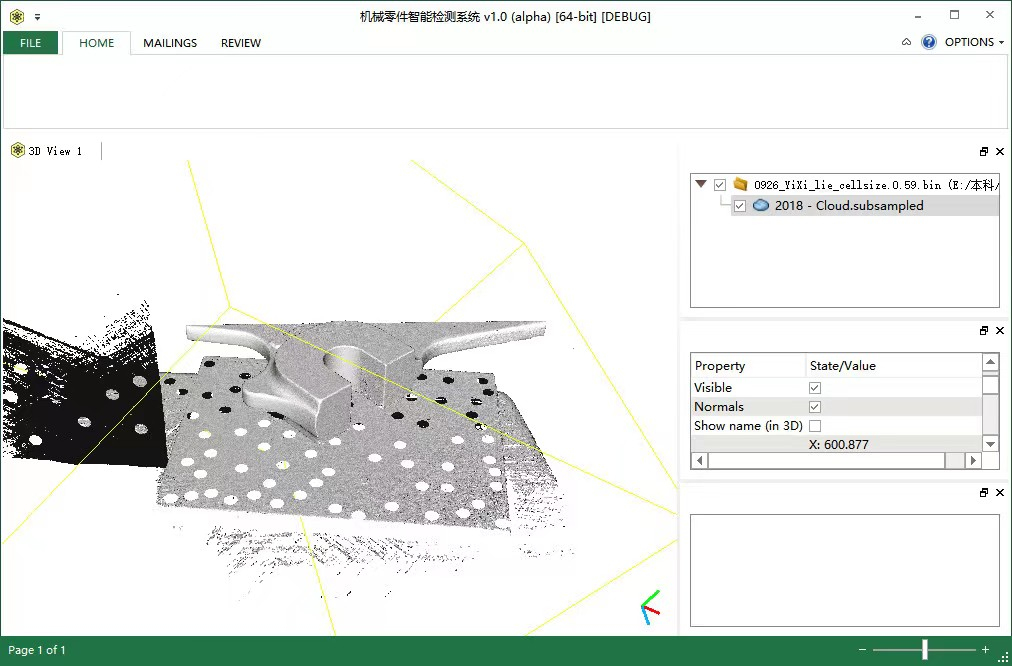Close the bottom empty panel with its X
1012x666 pixels.
[1000, 492]
